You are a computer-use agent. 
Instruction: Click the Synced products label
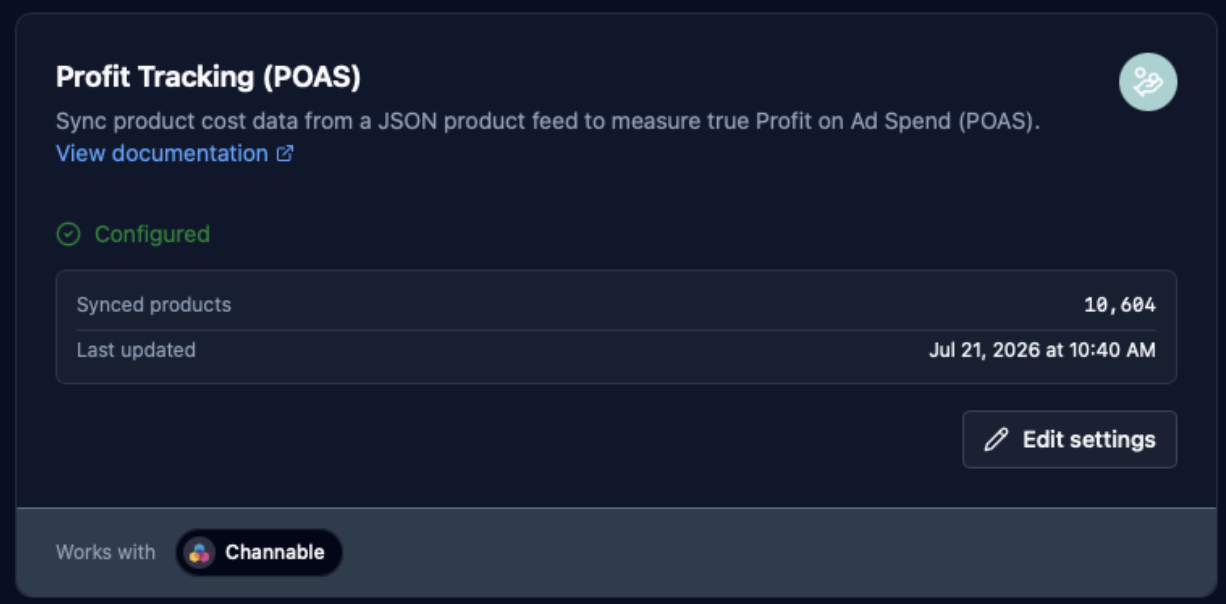[154, 304]
